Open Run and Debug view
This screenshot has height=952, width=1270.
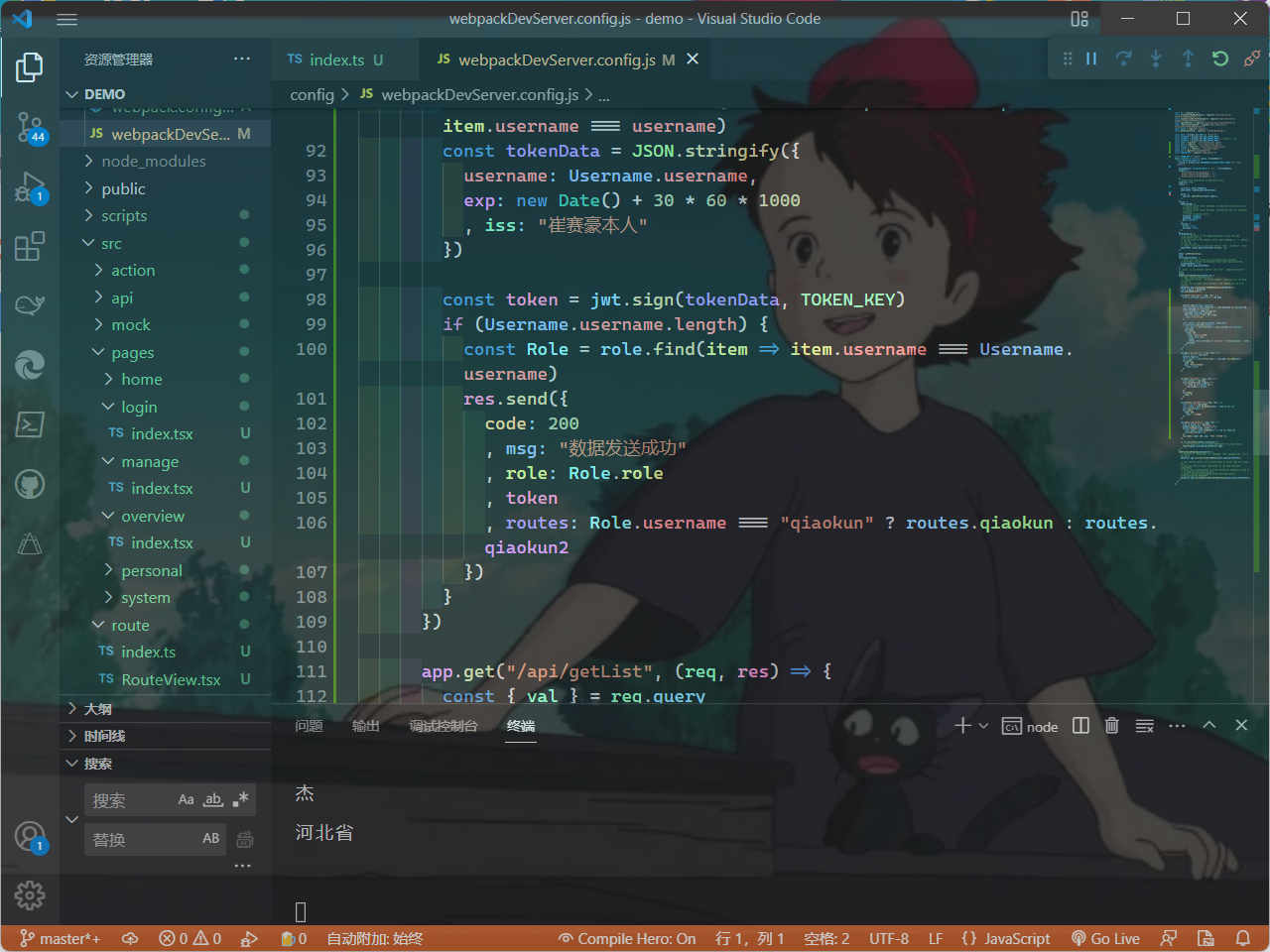point(30,186)
